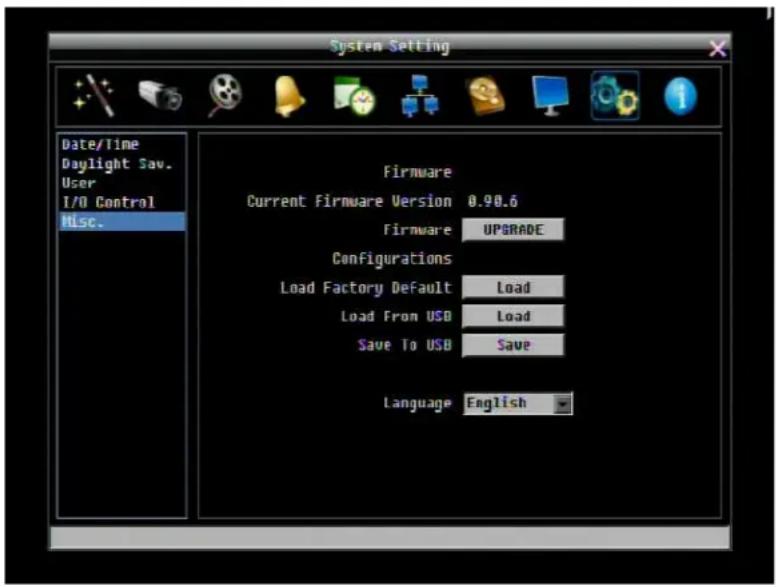Image resolution: width=776 pixels, height=587 pixels.
Task: Click the Save To USB label
Action: tap(404, 345)
